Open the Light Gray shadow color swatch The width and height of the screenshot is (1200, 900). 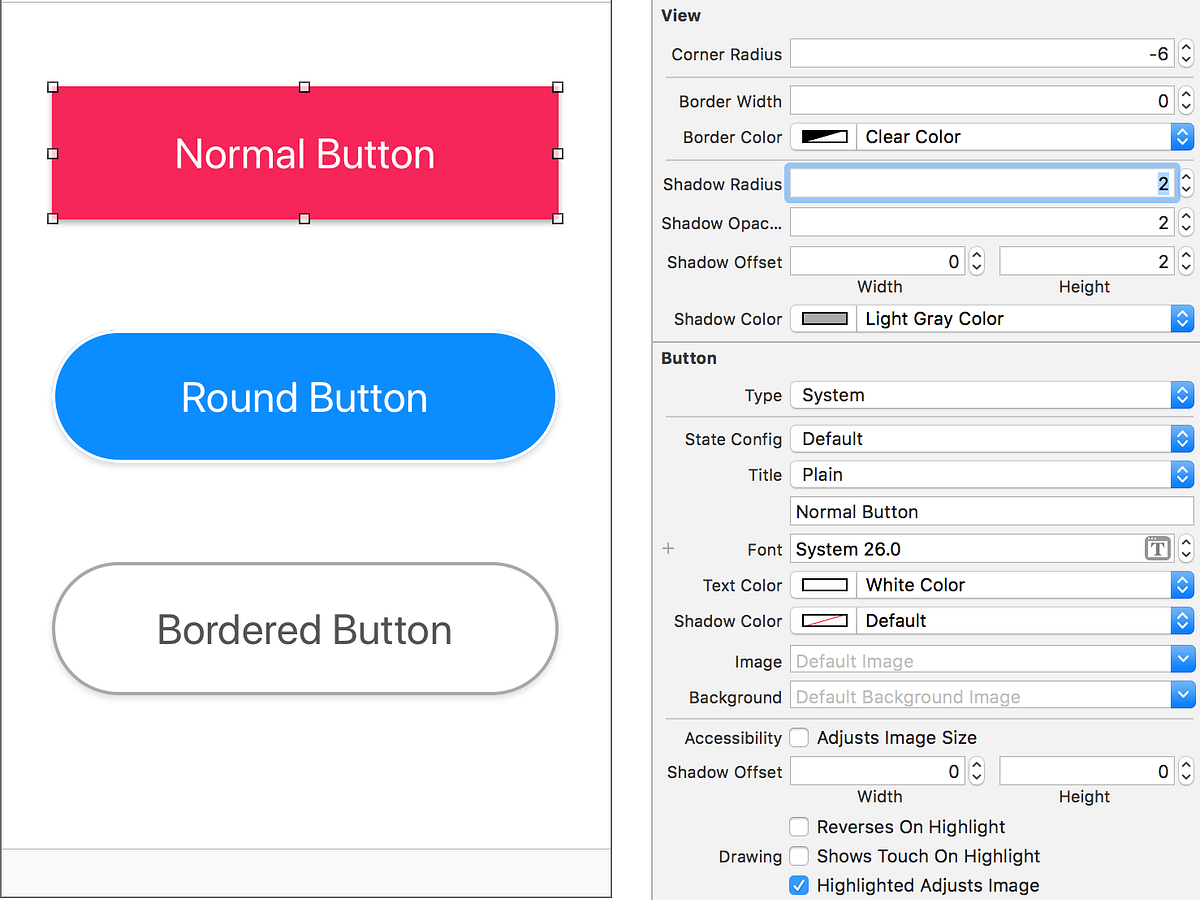pyautogui.click(x=822, y=318)
